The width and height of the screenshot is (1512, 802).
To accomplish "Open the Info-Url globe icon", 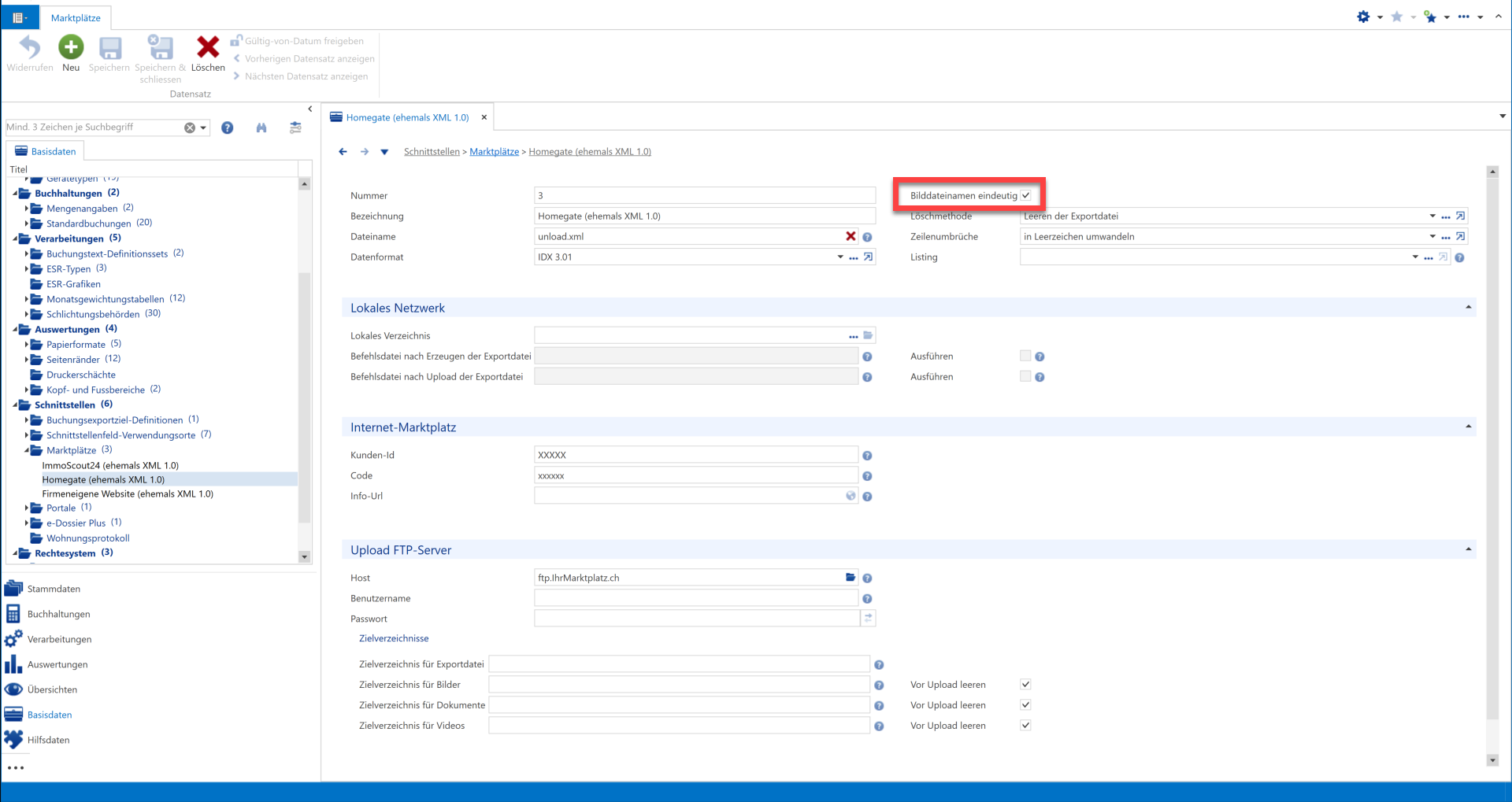I will [x=850, y=496].
